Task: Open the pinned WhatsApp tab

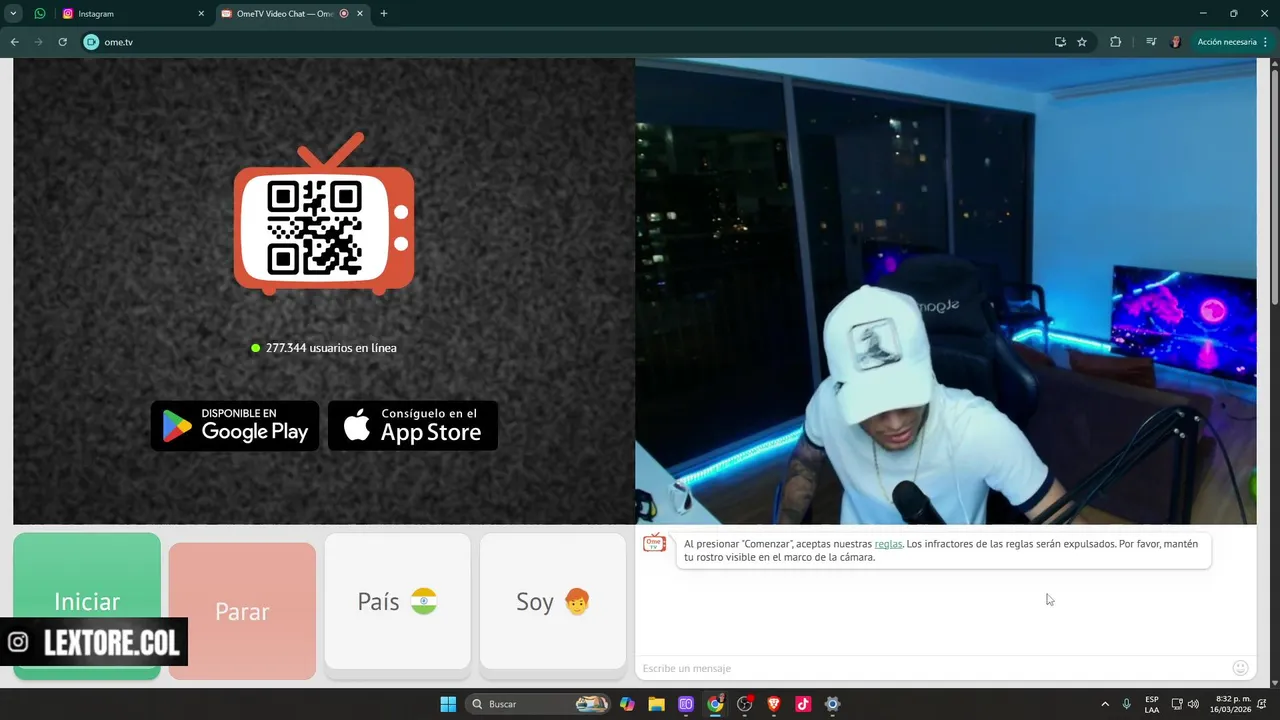Action: coord(40,14)
